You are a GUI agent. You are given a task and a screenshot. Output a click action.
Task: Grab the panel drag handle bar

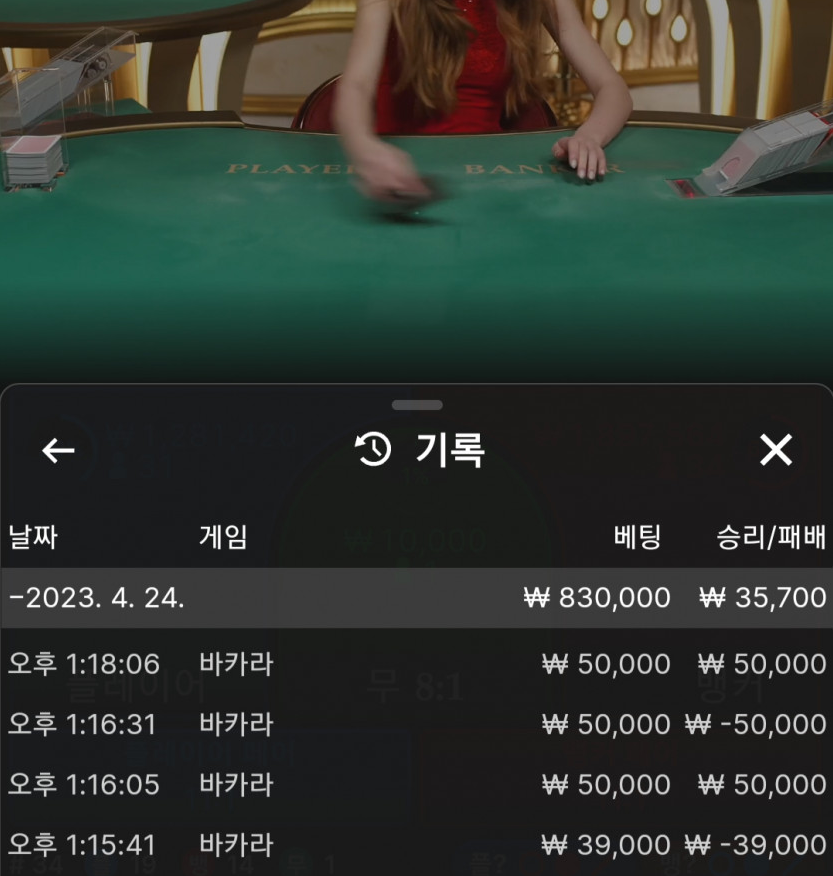[x=417, y=405]
